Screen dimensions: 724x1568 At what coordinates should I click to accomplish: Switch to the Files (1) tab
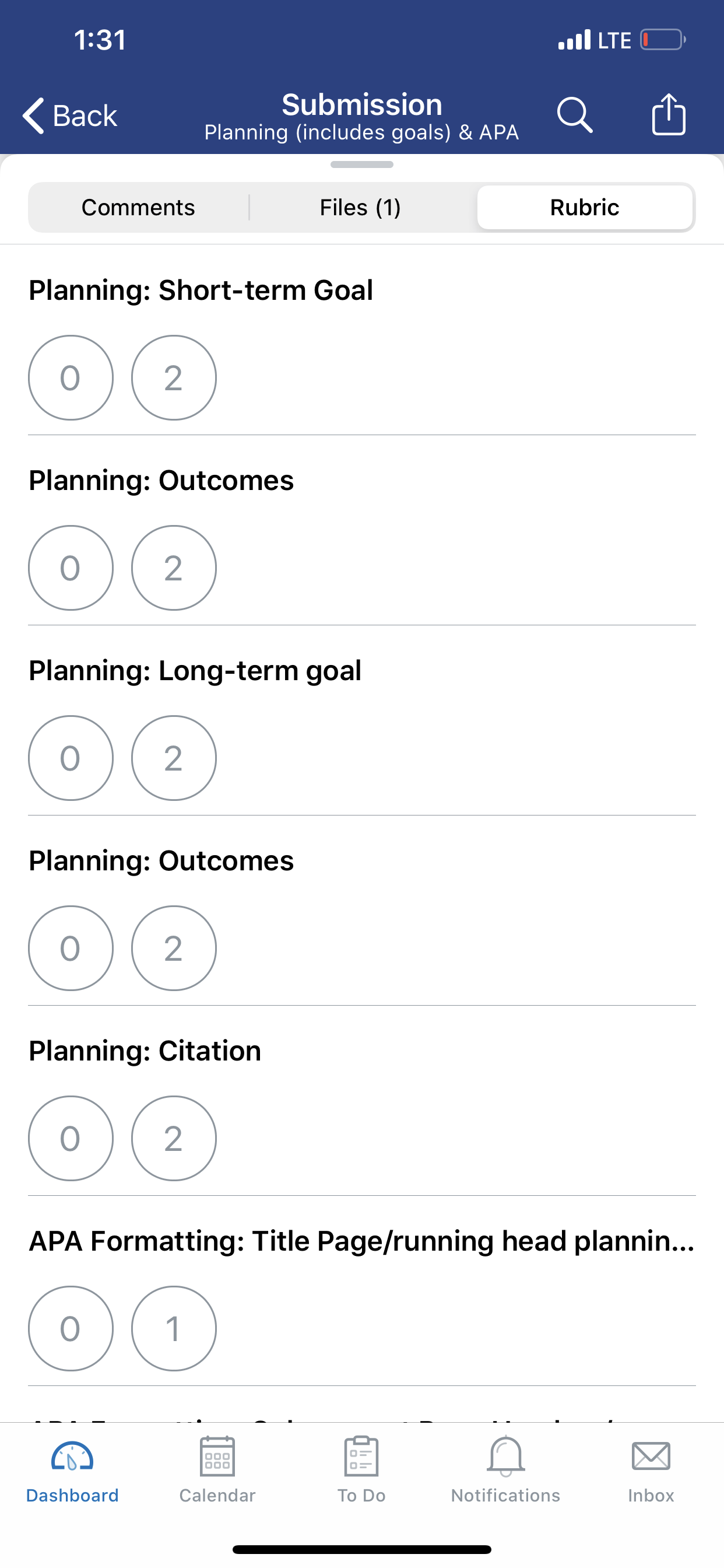coord(360,207)
